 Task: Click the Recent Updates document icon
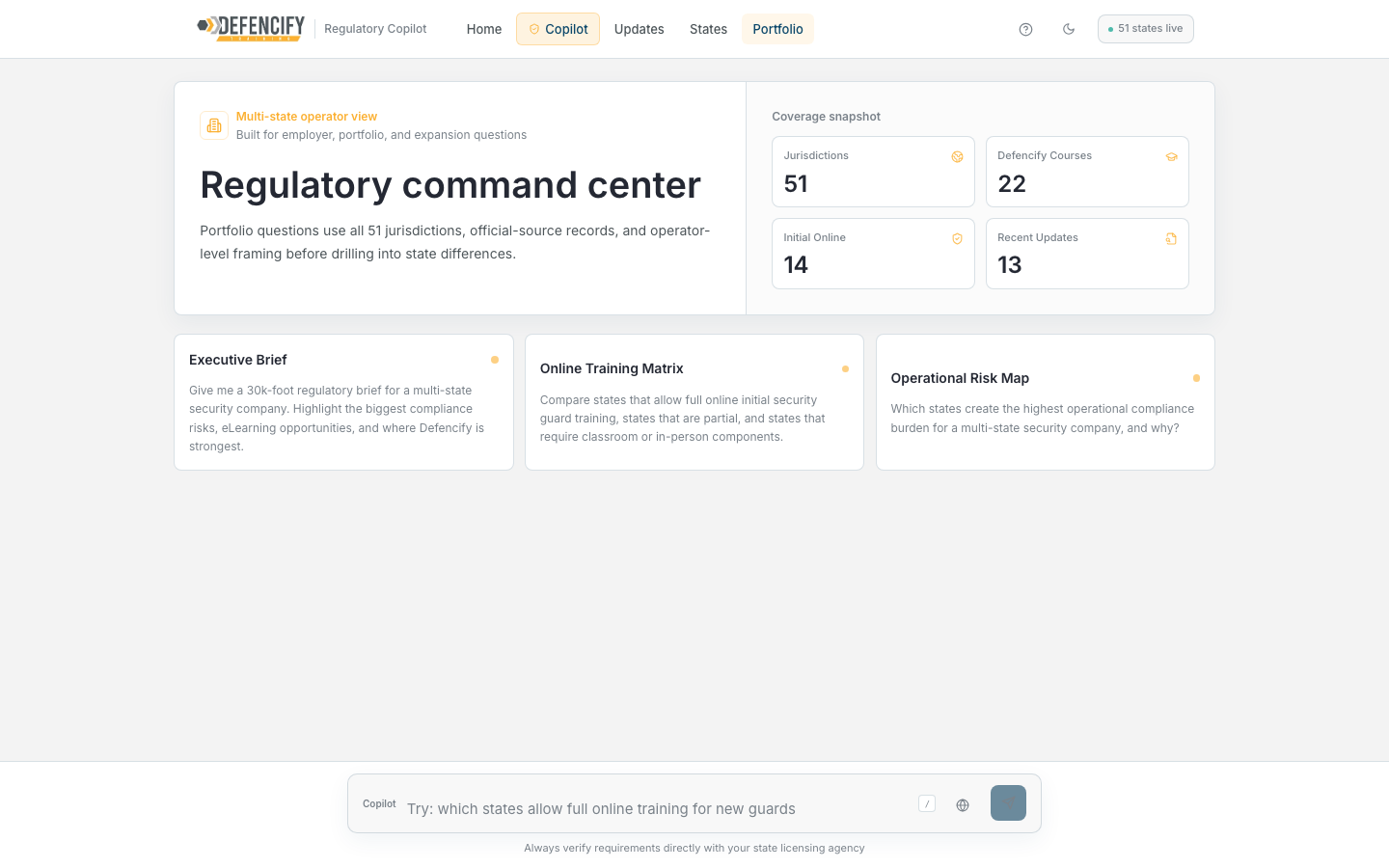tap(1171, 238)
